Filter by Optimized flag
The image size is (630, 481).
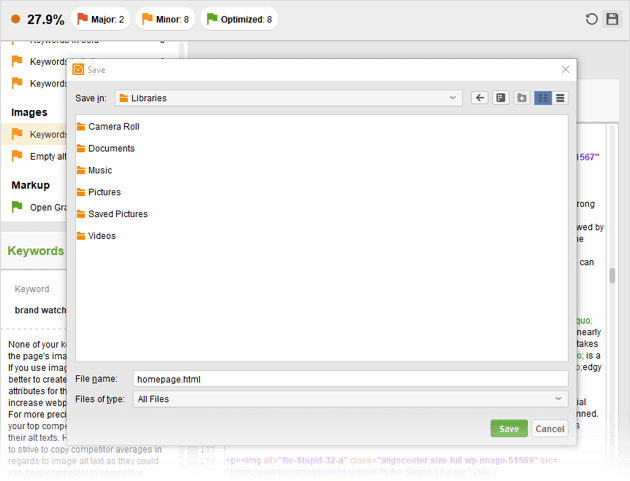coord(239,19)
